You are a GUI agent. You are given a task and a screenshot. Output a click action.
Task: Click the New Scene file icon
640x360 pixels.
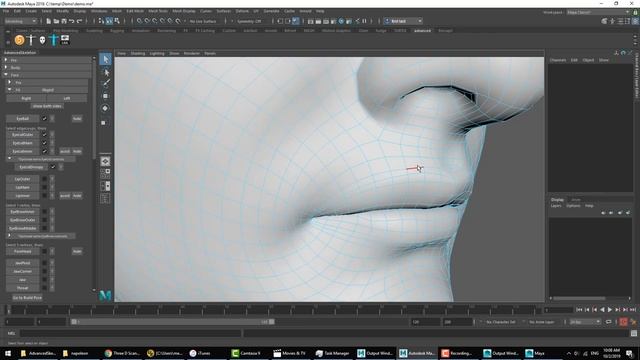point(48,21)
